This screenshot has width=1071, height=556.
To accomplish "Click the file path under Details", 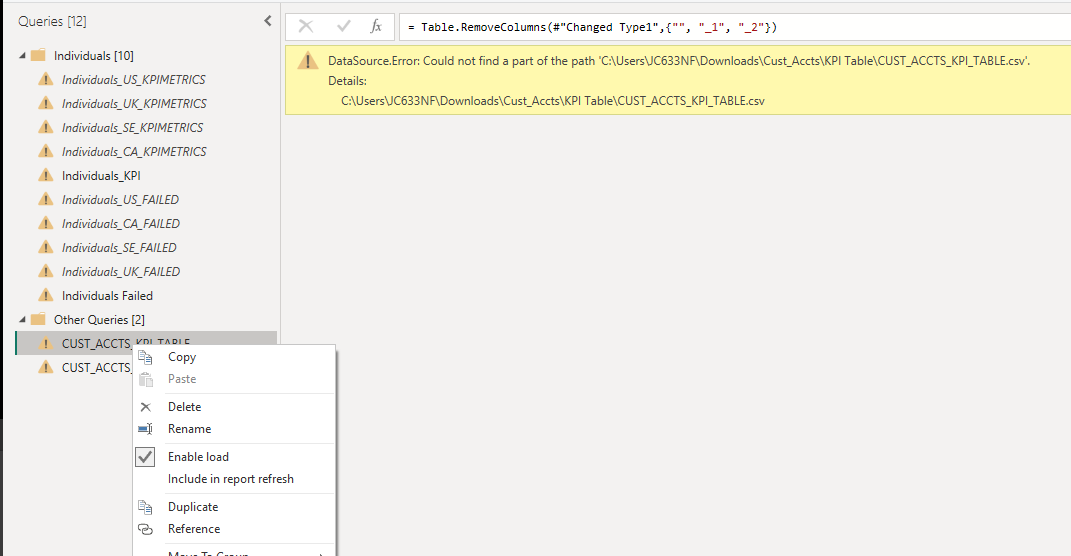I will [553, 100].
